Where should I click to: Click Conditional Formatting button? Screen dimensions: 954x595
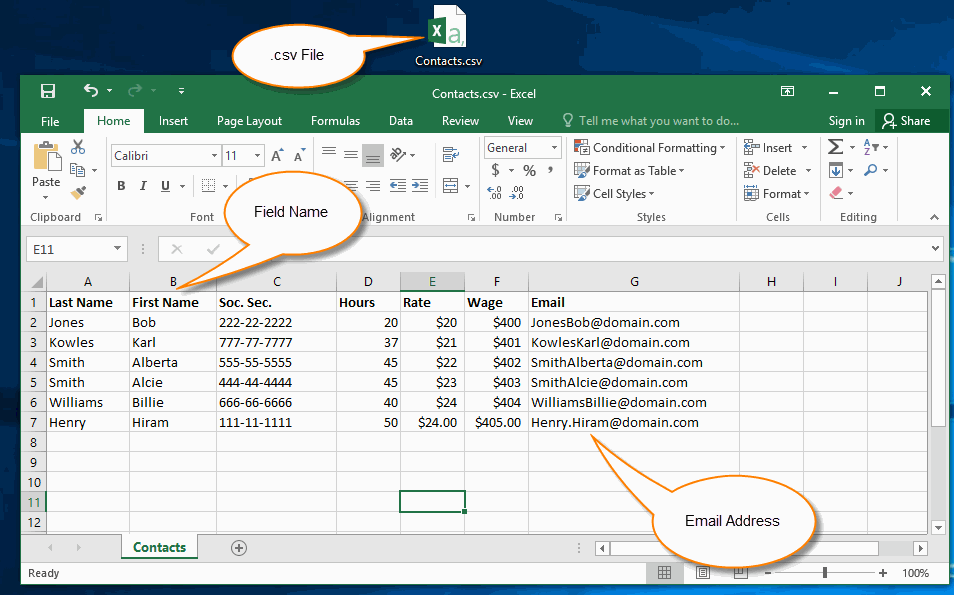[650, 148]
